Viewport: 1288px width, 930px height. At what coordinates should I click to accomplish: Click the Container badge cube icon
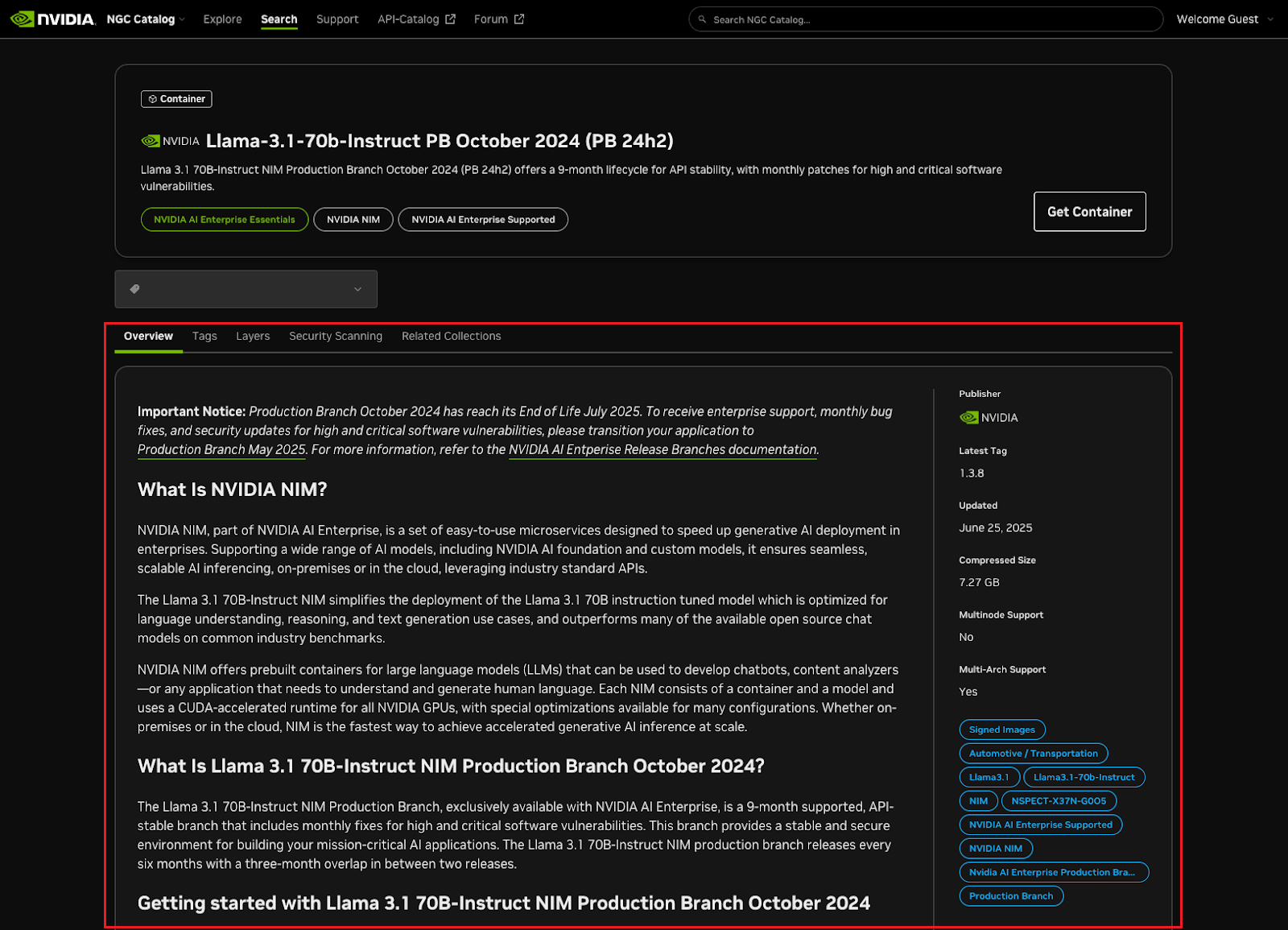coord(152,99)
